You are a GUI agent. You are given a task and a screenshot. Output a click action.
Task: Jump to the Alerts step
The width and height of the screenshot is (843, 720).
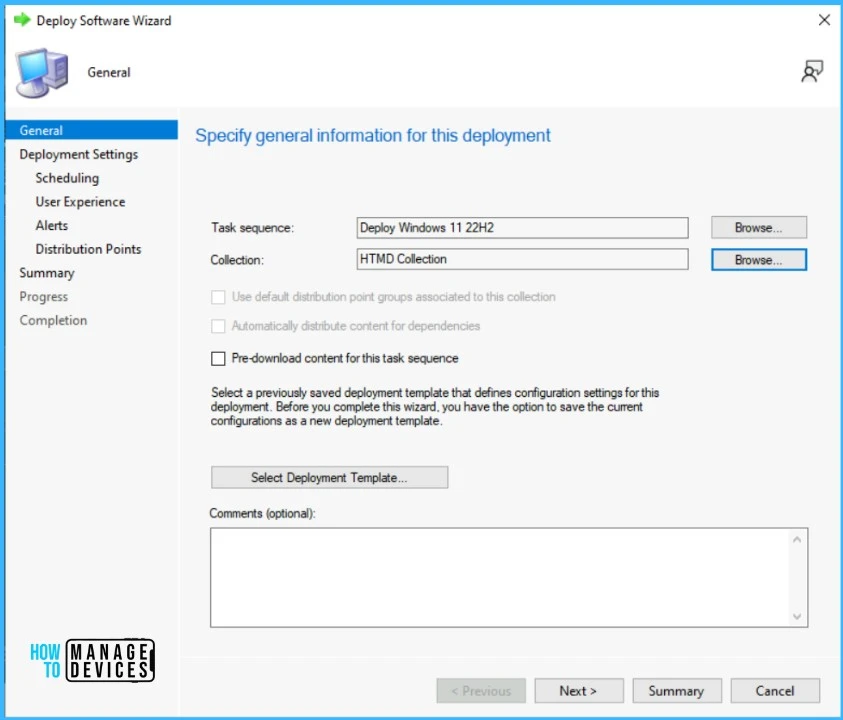point(52,225)
